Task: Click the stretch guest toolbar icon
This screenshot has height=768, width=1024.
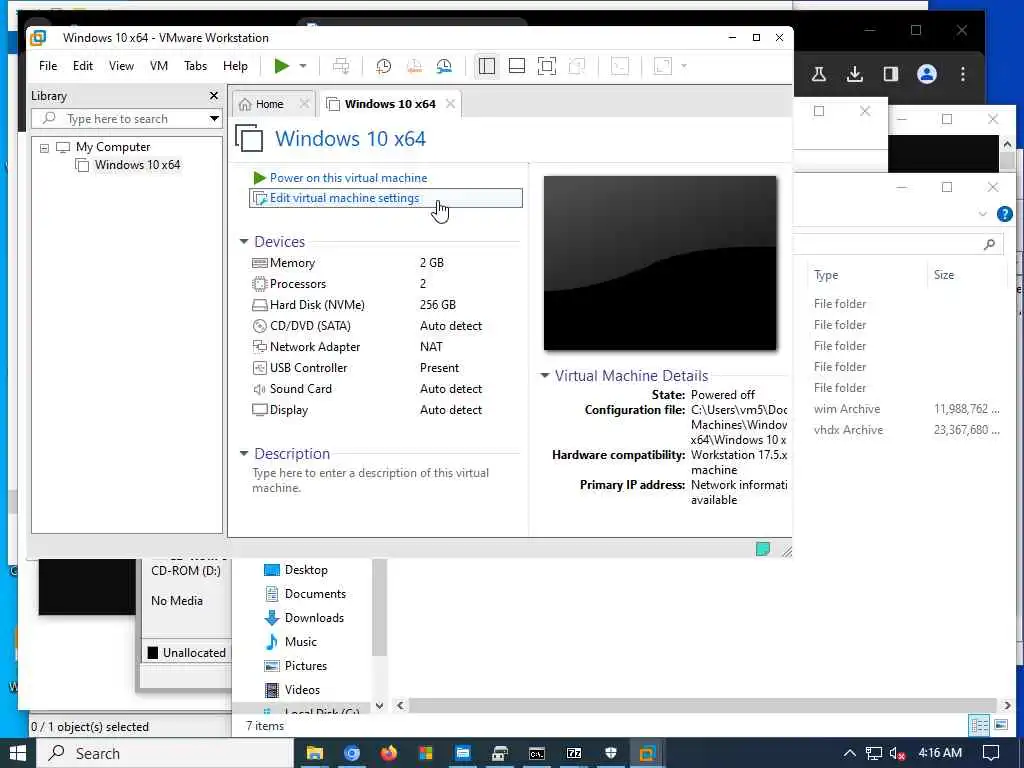Action: (663, 66)
